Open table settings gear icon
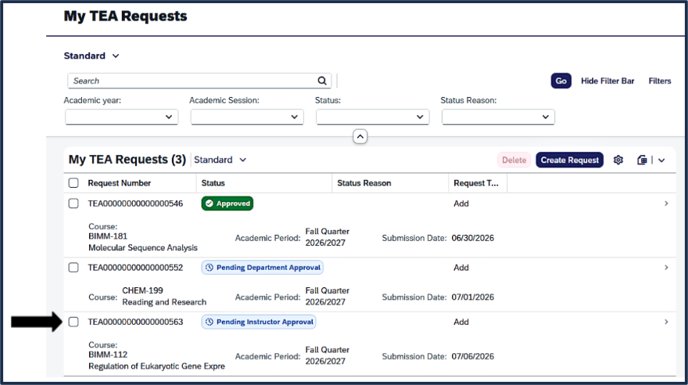Screen dimensions: 688x385 (x=618, y=160)
